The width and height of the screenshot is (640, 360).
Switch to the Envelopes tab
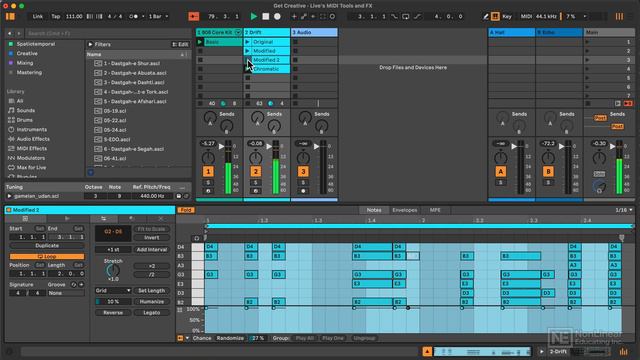coord(404,210)
